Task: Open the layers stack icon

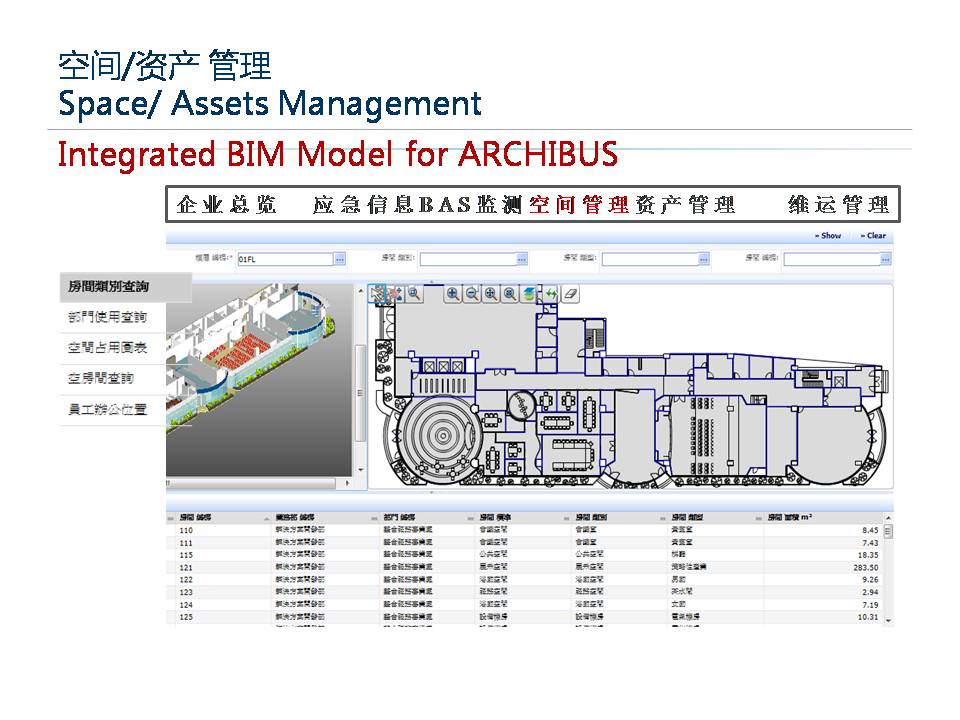Action: (528, 294)
